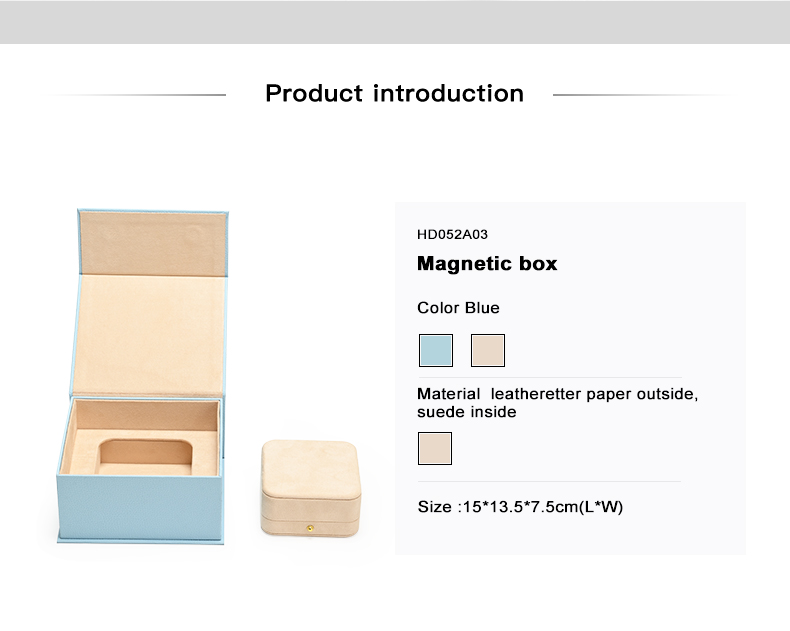Select the beige color swatch under Color
The width and height of the screenshot is (790, 631).
pos(488,350)
